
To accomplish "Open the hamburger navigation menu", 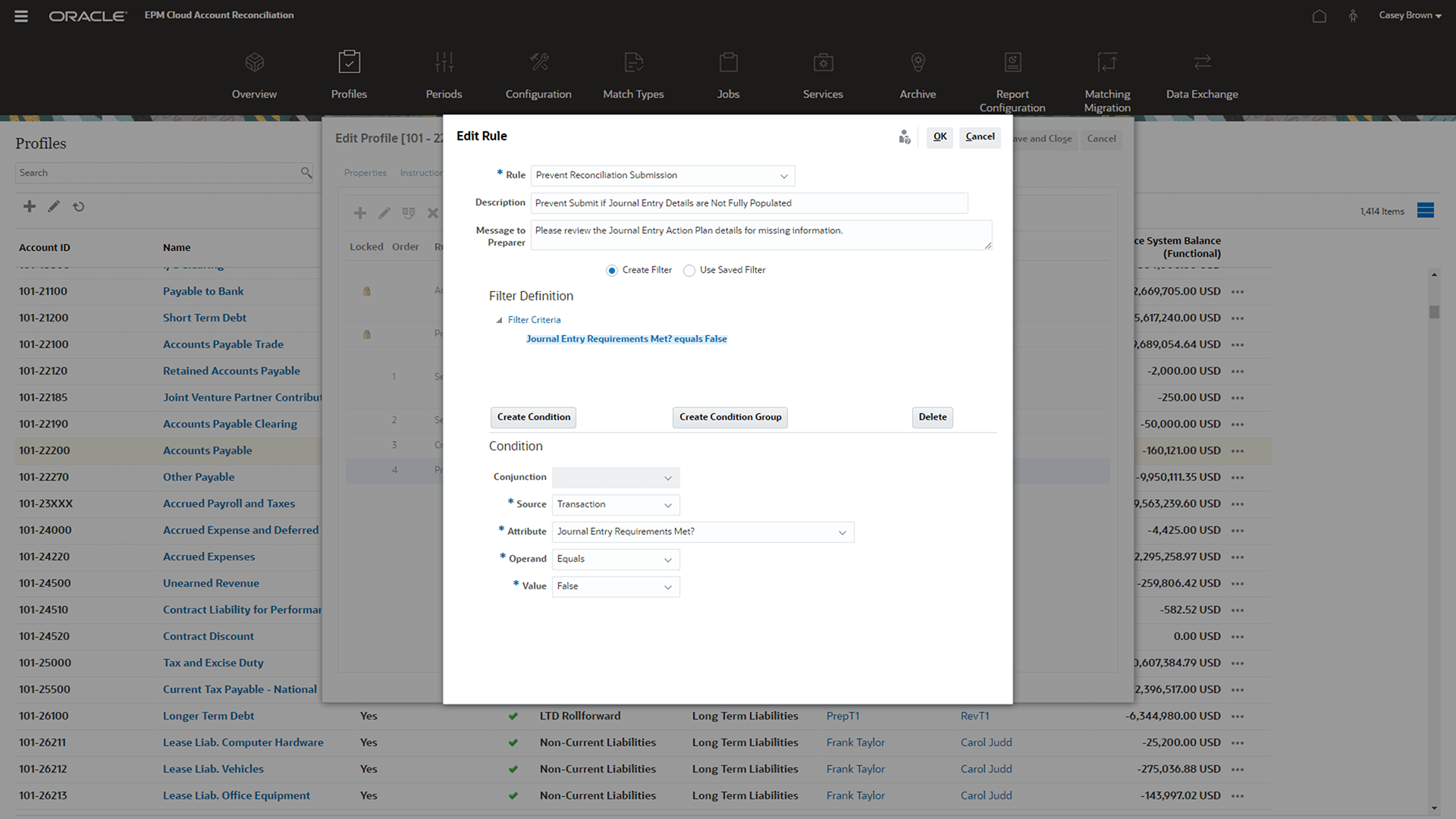I will [x=21, y=16].
